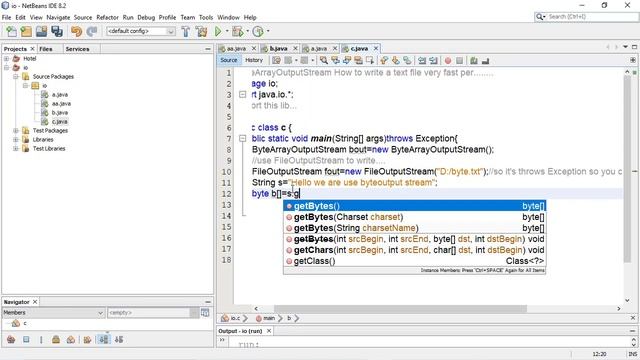Open the Members dropdown in the Navigator panel
The width and height of the screenshot is (640, 360).
click(x=53, y=313)
